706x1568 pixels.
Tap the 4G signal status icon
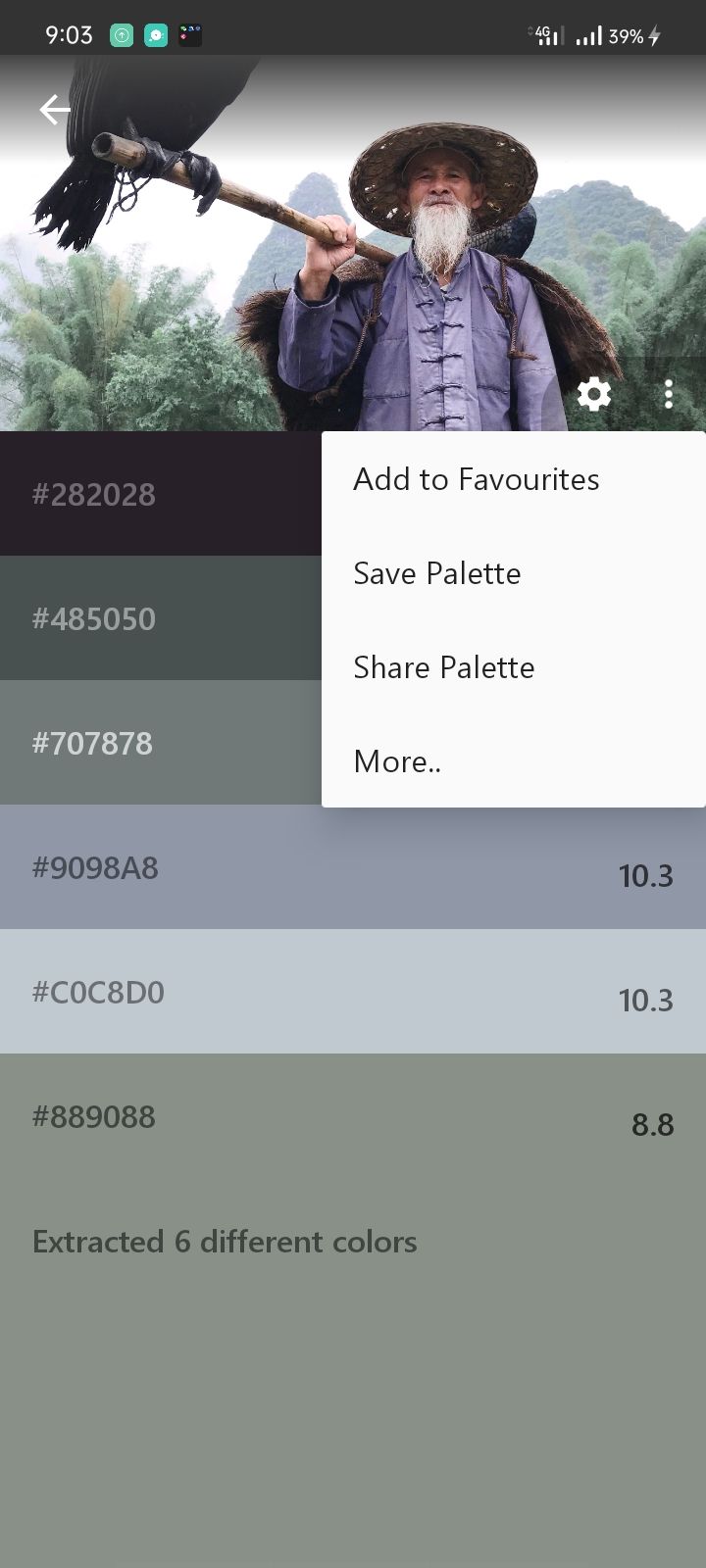(545, 35)
